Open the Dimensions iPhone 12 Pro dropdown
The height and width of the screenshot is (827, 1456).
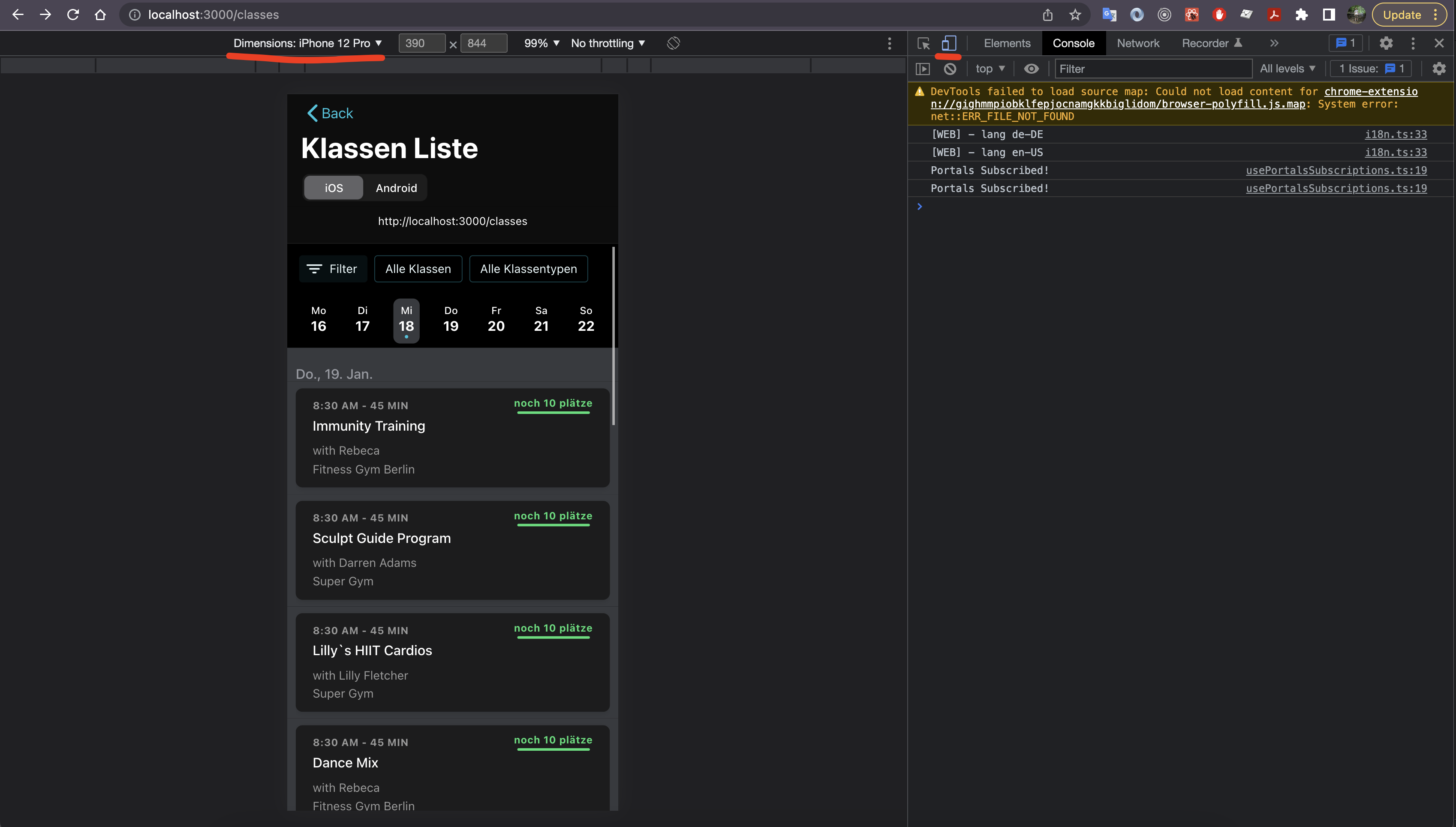coord(307,43)
